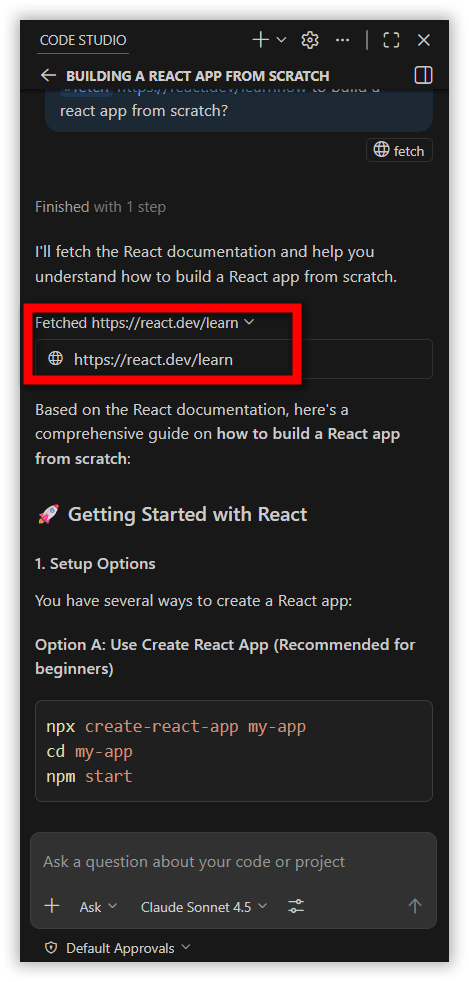469x982 pixels.
Task: Select the CODE STUDIO tab
Action: pos(83,41)
